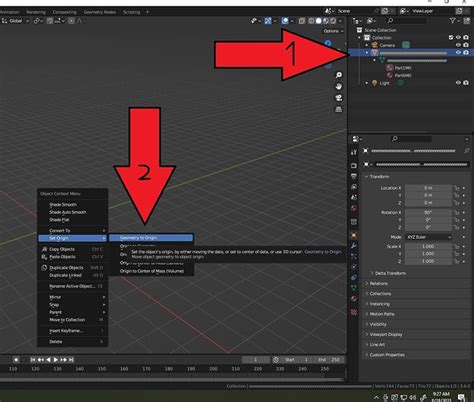This screenshot has height=402, width=474.
Task: Disable Camera in renders via camera icon
Action: coord(466,45)
